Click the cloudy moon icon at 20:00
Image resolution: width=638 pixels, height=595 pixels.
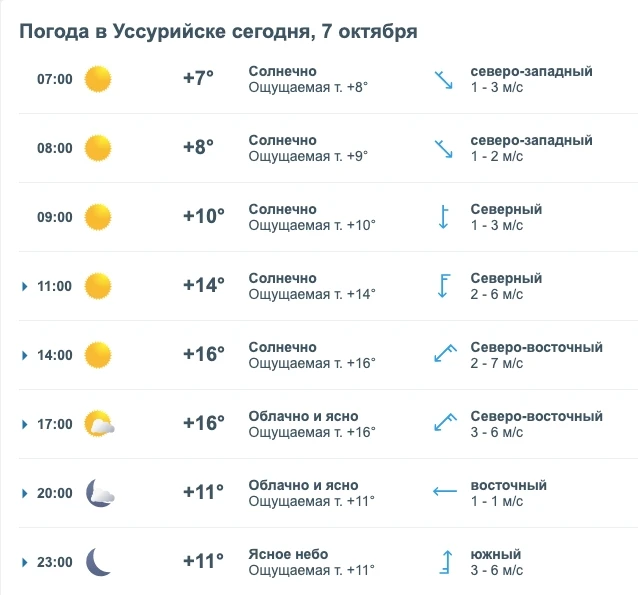[x=100, y=493]
